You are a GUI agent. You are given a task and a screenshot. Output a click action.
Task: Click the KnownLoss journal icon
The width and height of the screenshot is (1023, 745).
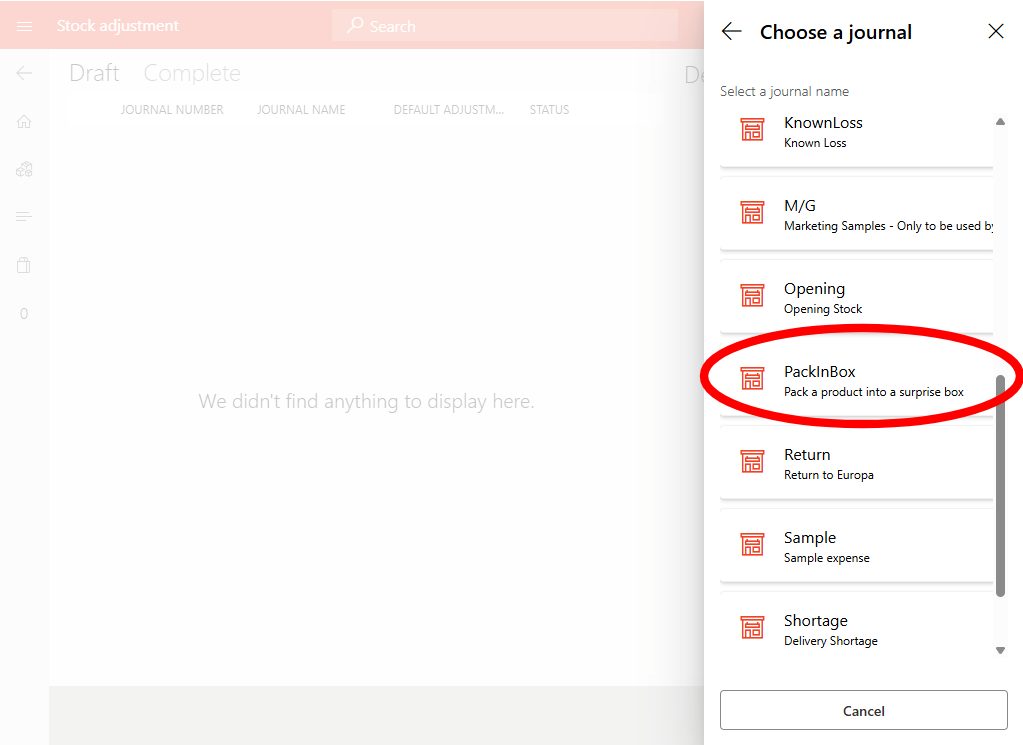(x=752, y=131)
